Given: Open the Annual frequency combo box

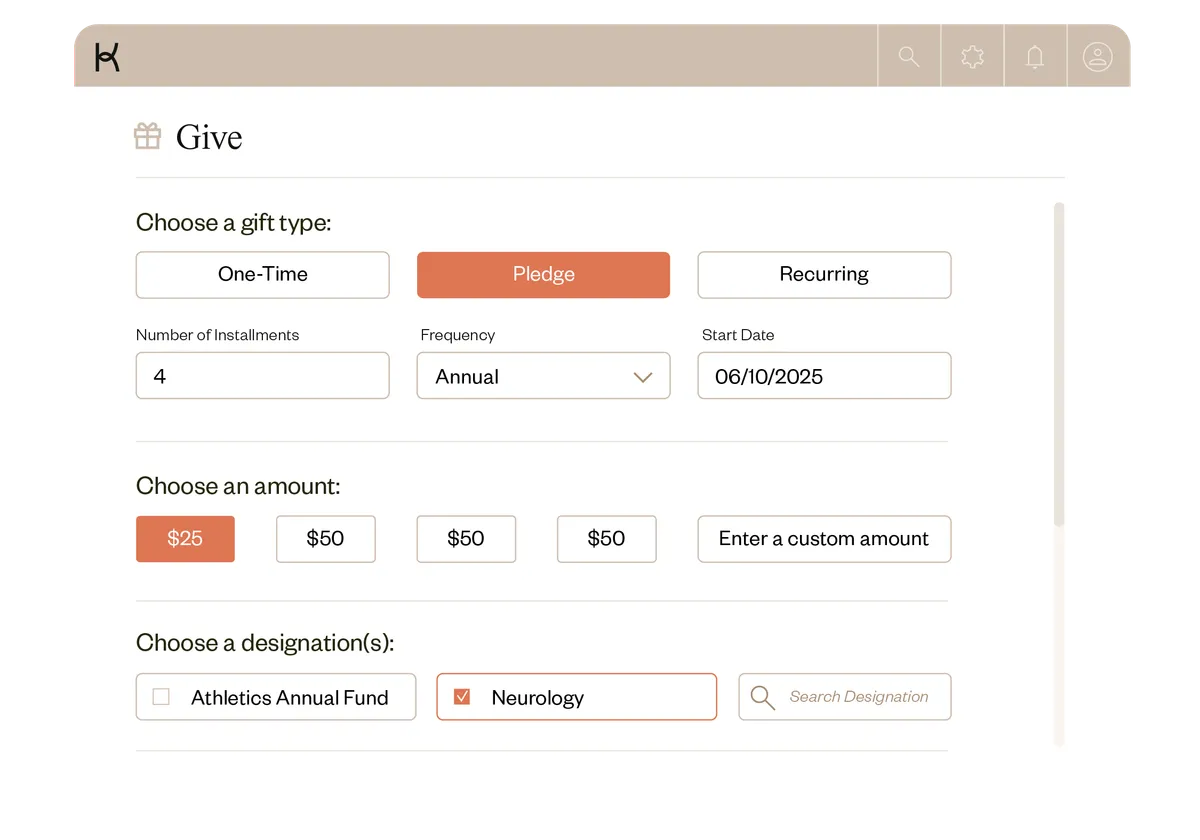Looking at the screenshot, I should (543, 376).
